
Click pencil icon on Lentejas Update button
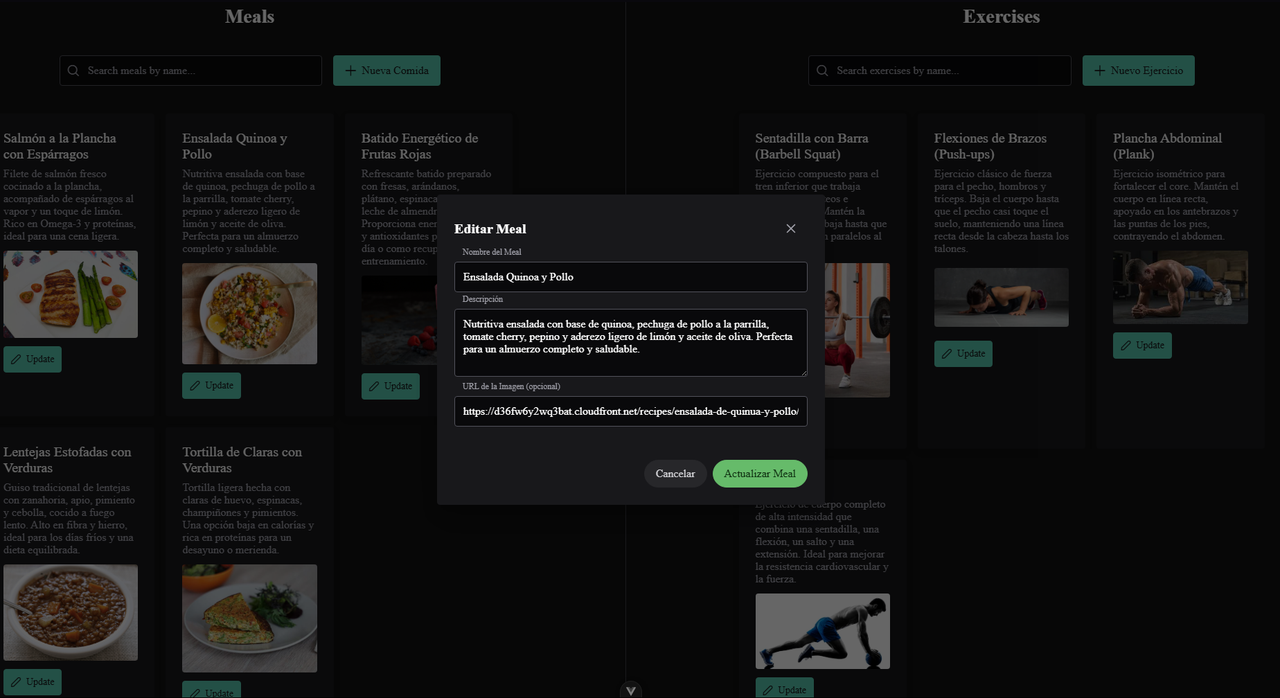click(x=17, y=682)
